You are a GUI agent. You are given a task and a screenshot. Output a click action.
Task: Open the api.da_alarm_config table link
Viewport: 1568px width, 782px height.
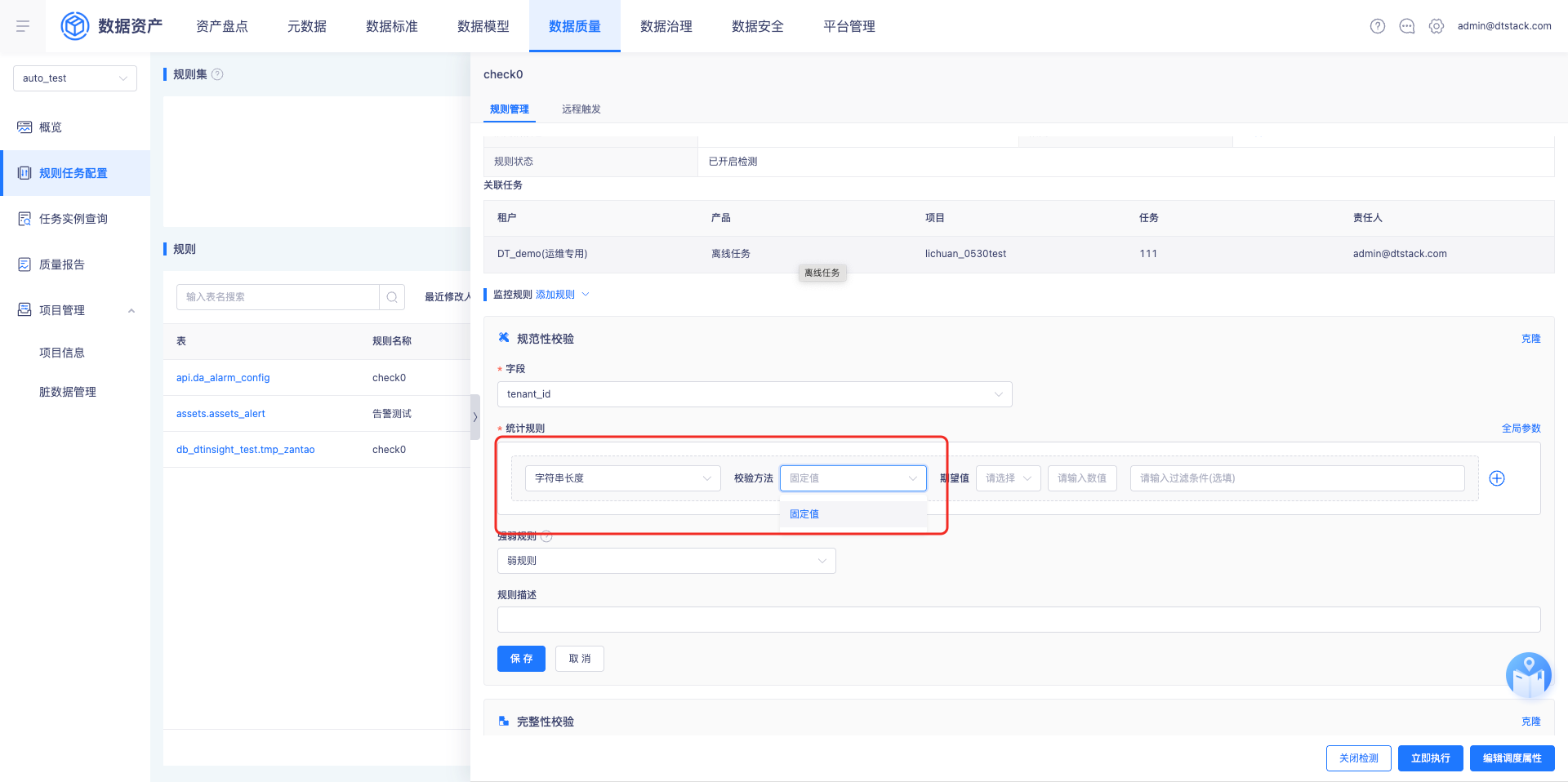tap(223, 378)
